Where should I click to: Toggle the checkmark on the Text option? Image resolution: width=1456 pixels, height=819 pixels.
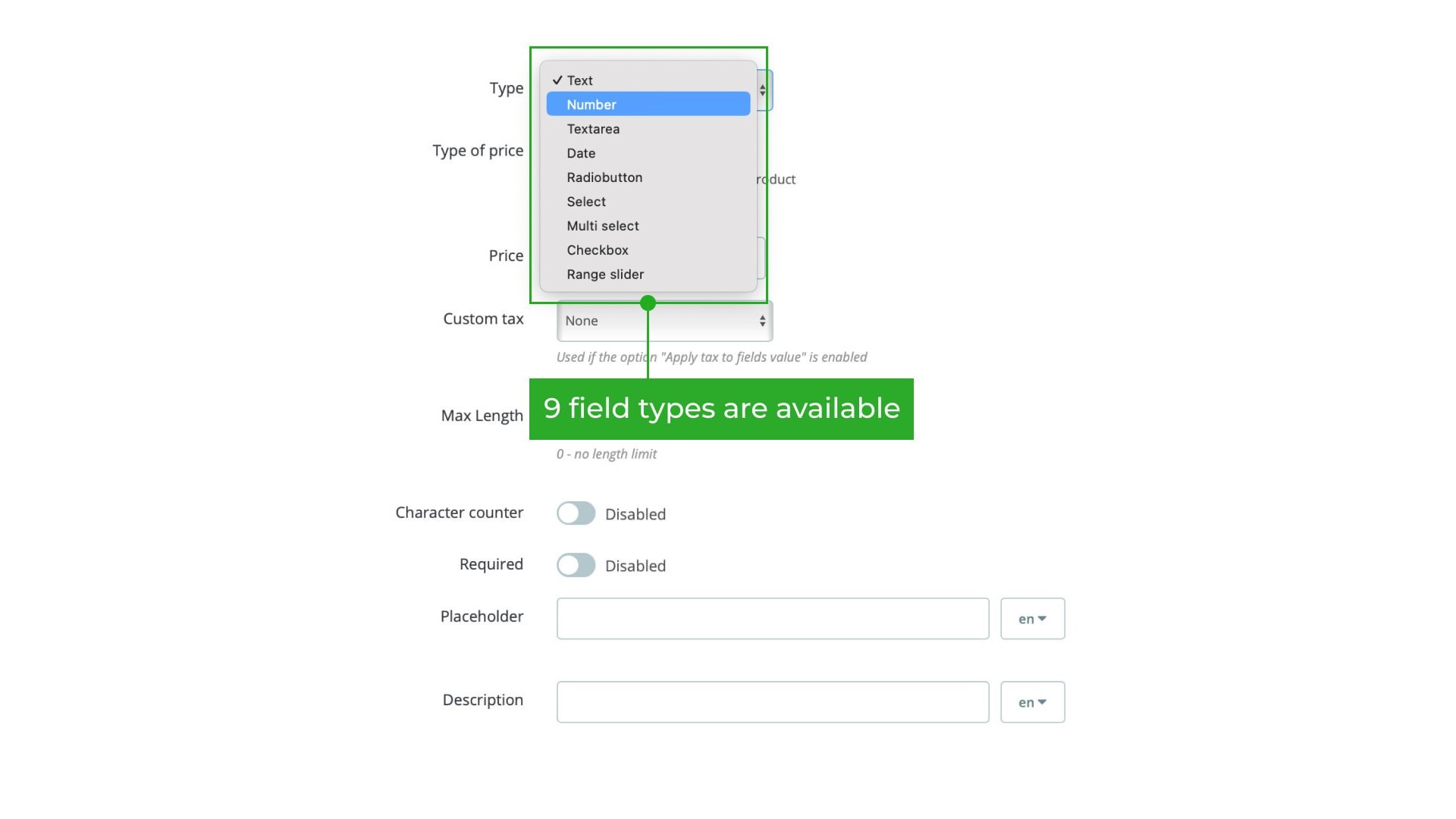[x=558, y=79]
